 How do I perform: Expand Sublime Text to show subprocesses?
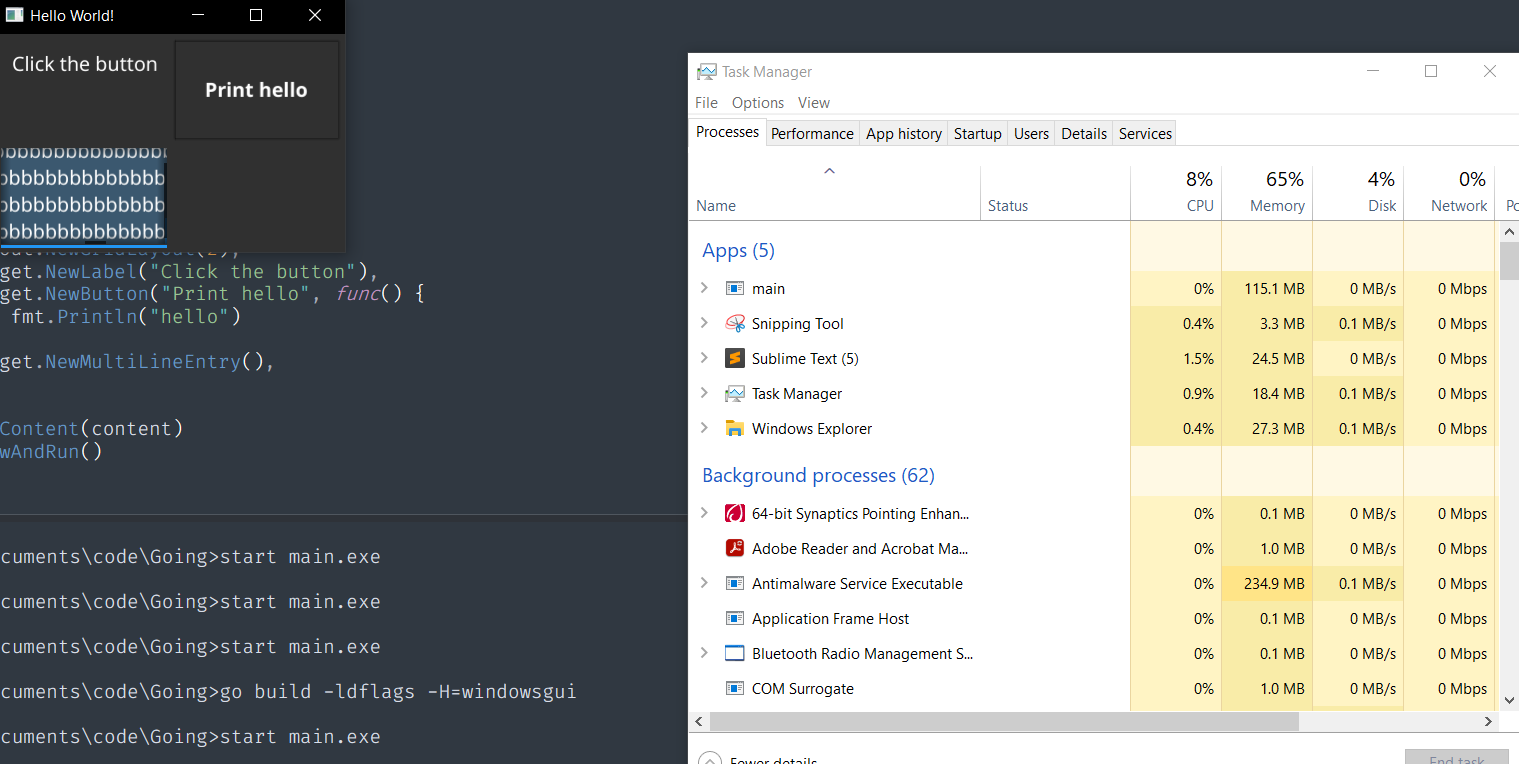pyautogui.click(x=705, y=358)
